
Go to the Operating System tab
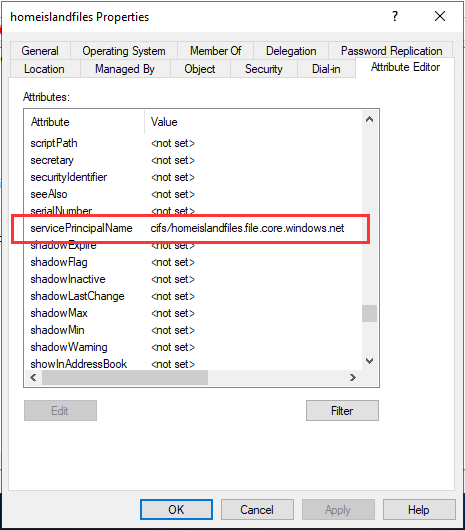124,51
